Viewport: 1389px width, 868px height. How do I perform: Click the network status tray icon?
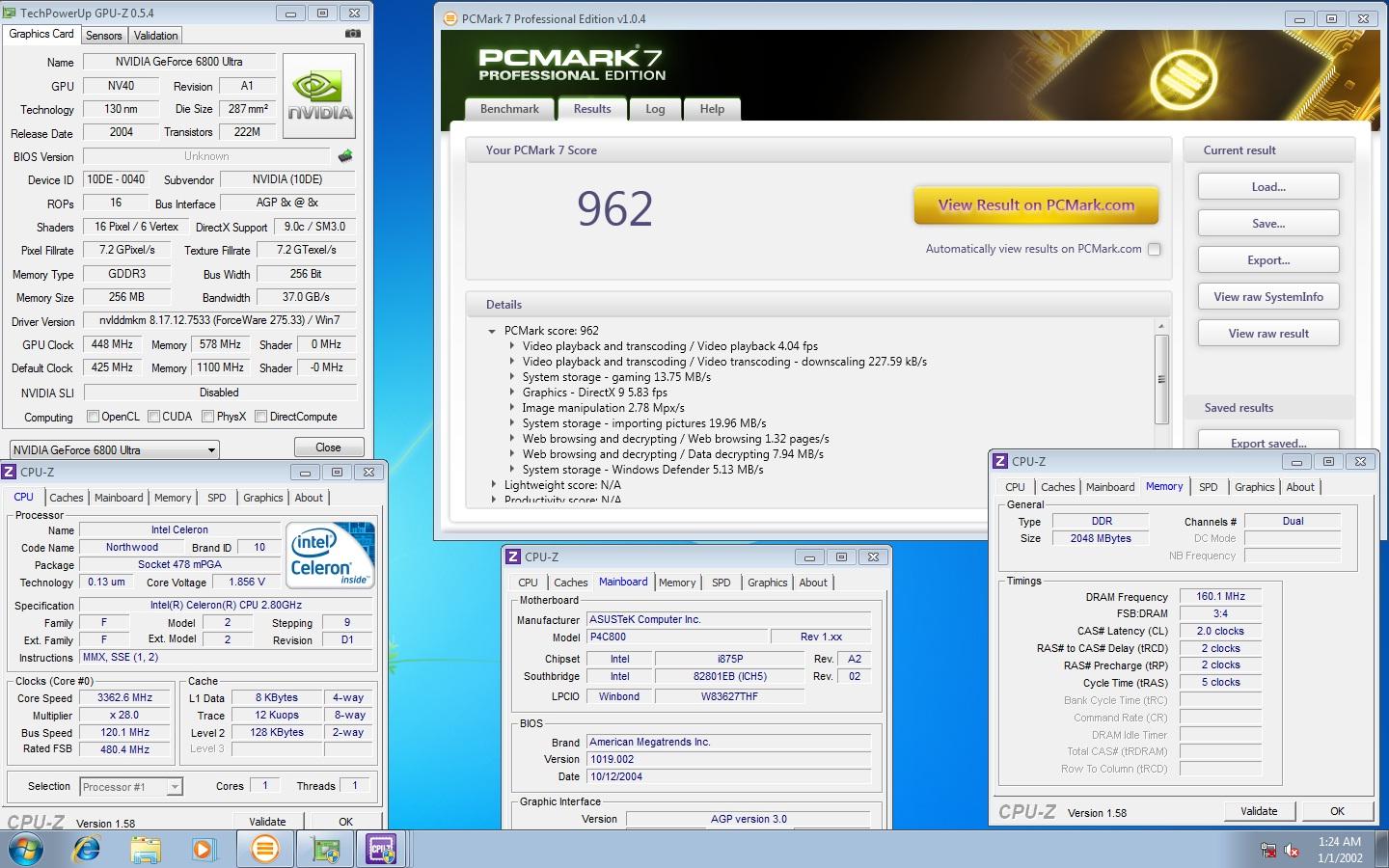click(x=1268, y=850)
